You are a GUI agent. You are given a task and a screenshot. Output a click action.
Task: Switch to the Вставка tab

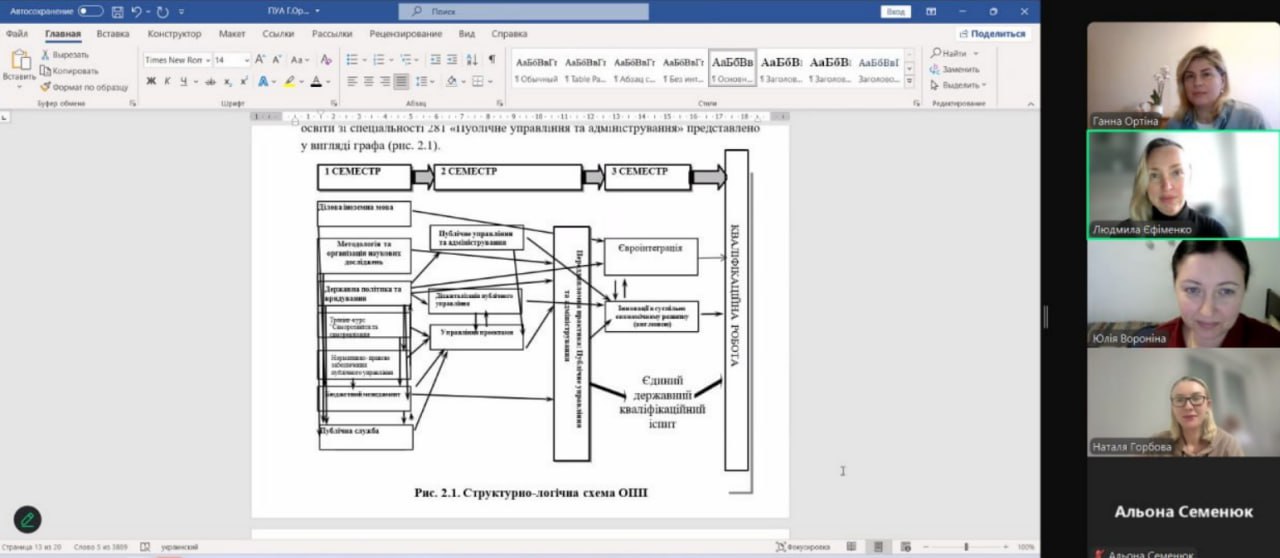tap(113, 33)
